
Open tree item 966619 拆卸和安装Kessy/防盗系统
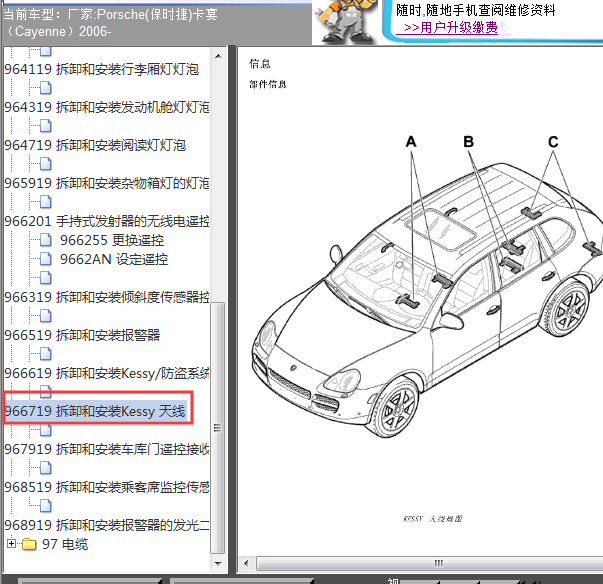click(x=107, y=373)
